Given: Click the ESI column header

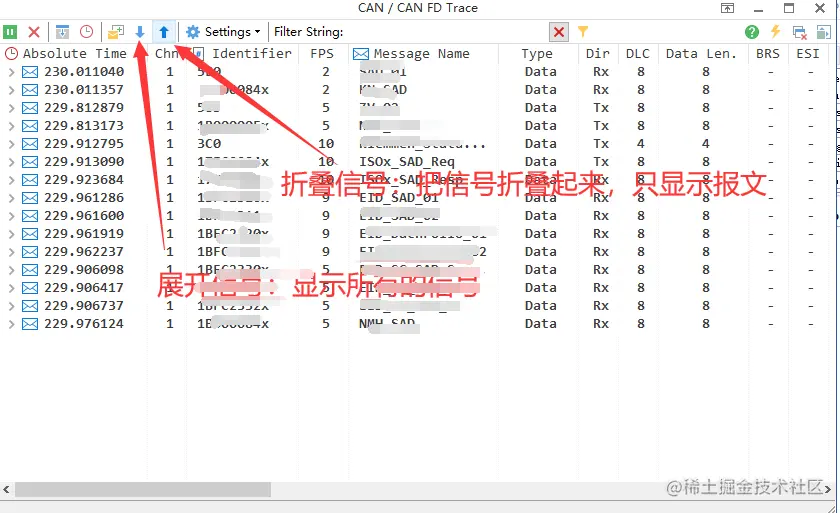Looking at the screenshot, I should click(x=808, y=54).
